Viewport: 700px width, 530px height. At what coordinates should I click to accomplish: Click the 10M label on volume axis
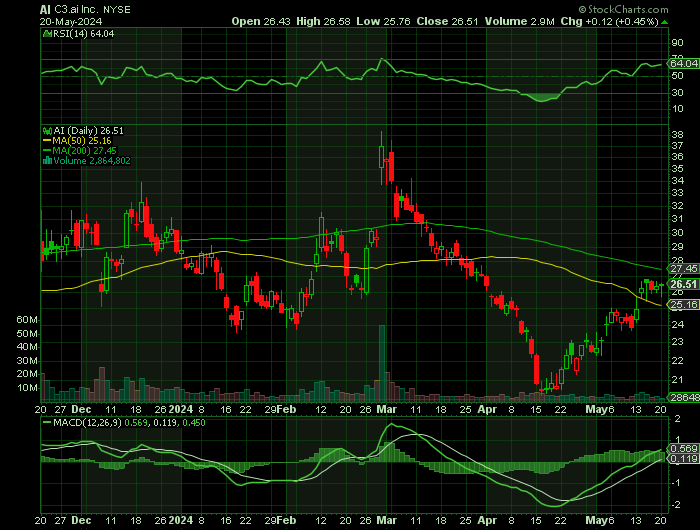[27, 388]
